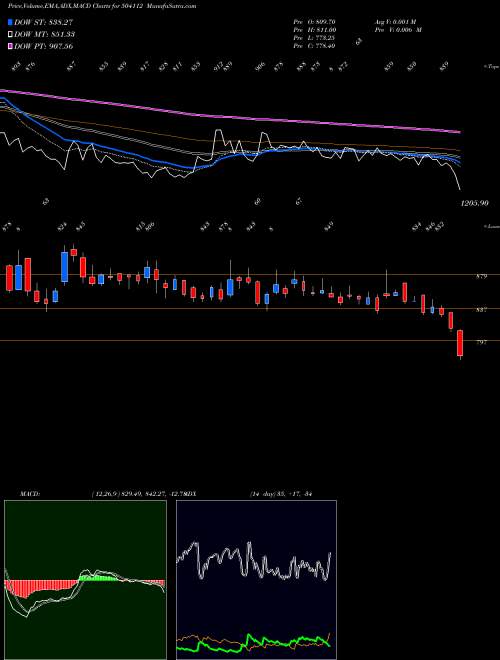Click the 'Pre H: 811.60' value
This screenshot has width=500, height=660.
[314, 30]
